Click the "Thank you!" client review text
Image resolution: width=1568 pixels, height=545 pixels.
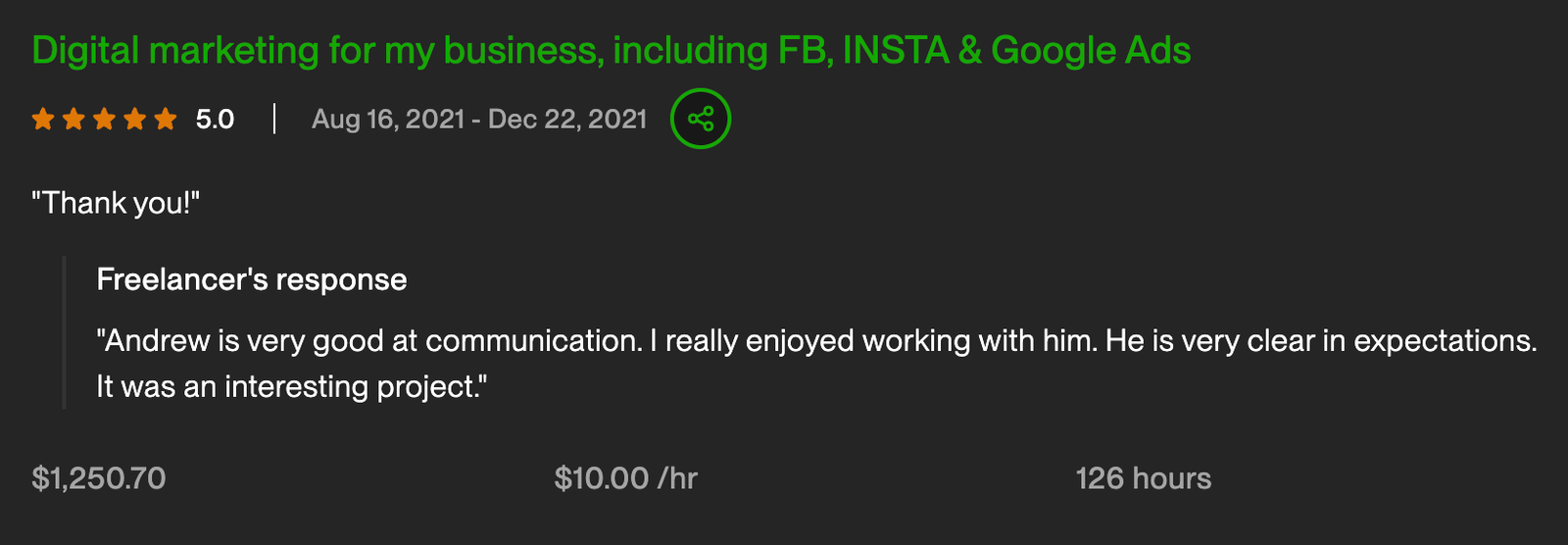point(116,203)
